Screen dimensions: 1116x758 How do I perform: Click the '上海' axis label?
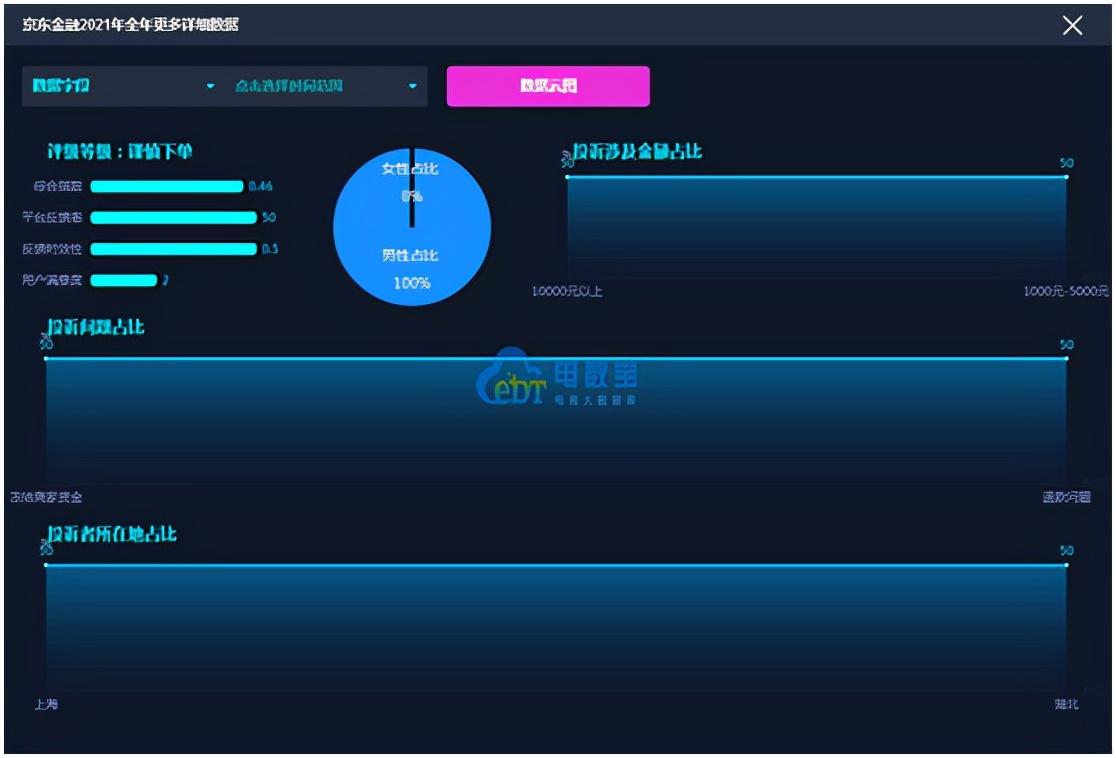pyautogui.click(x=46, y=704)
